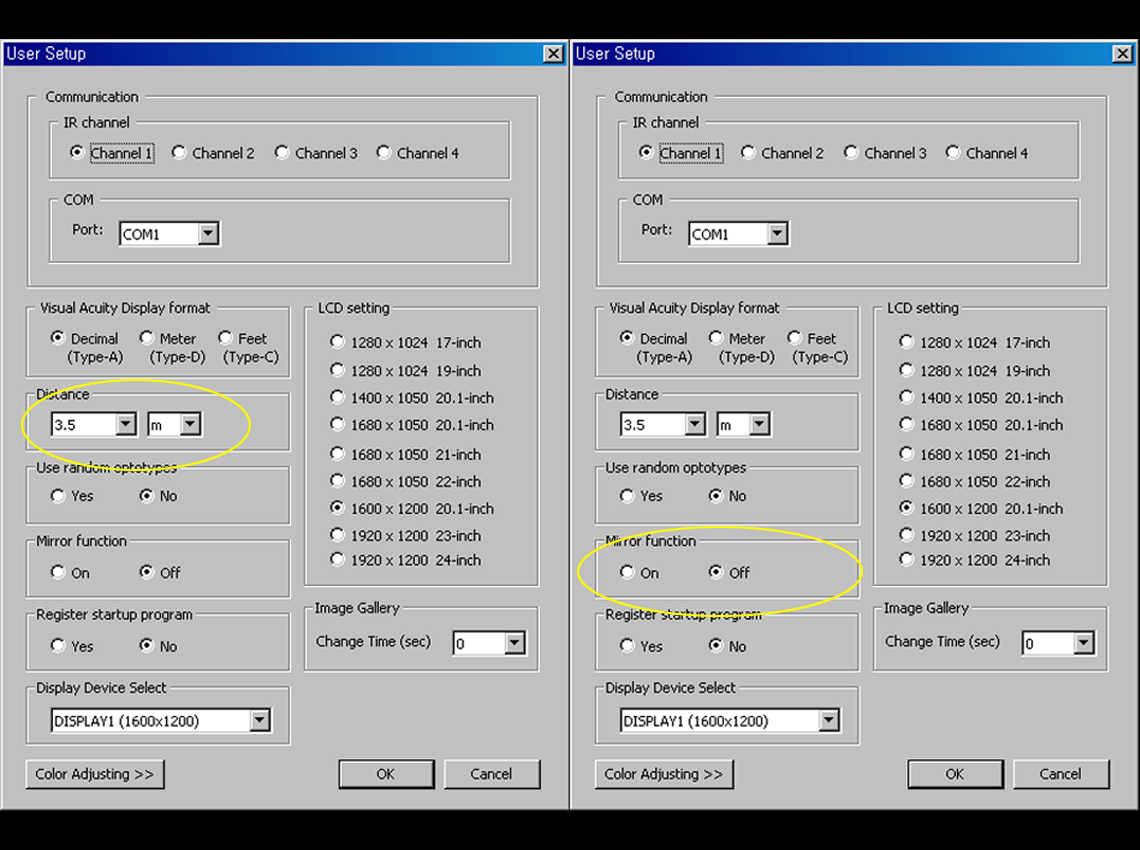Enable random optotypes by selecting Yes

[57, 495]
